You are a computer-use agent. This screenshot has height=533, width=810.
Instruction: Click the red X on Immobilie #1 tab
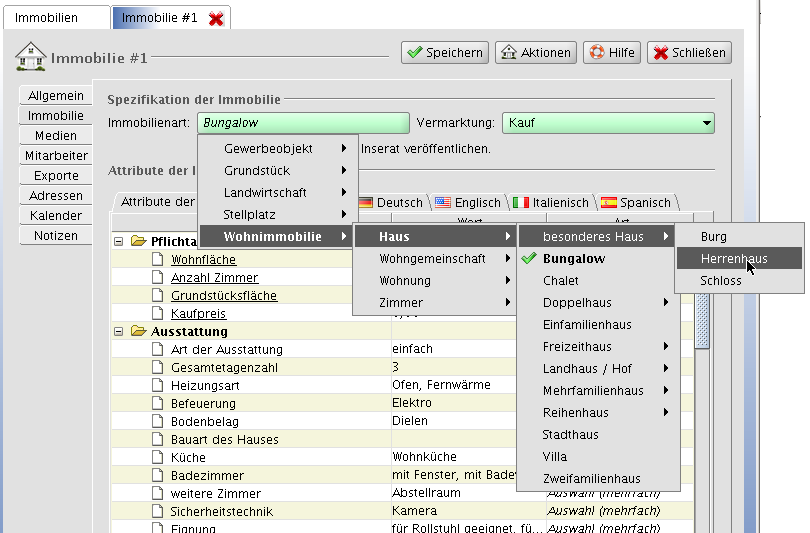tap(216, 18)
